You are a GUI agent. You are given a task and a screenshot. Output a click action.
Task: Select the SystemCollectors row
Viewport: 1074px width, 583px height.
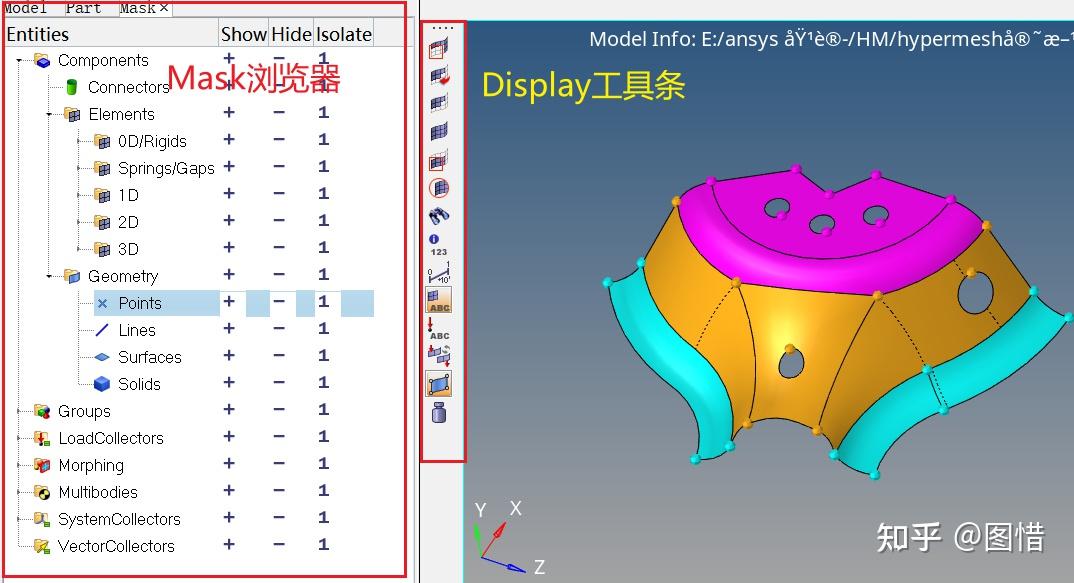tap(119, 519)
